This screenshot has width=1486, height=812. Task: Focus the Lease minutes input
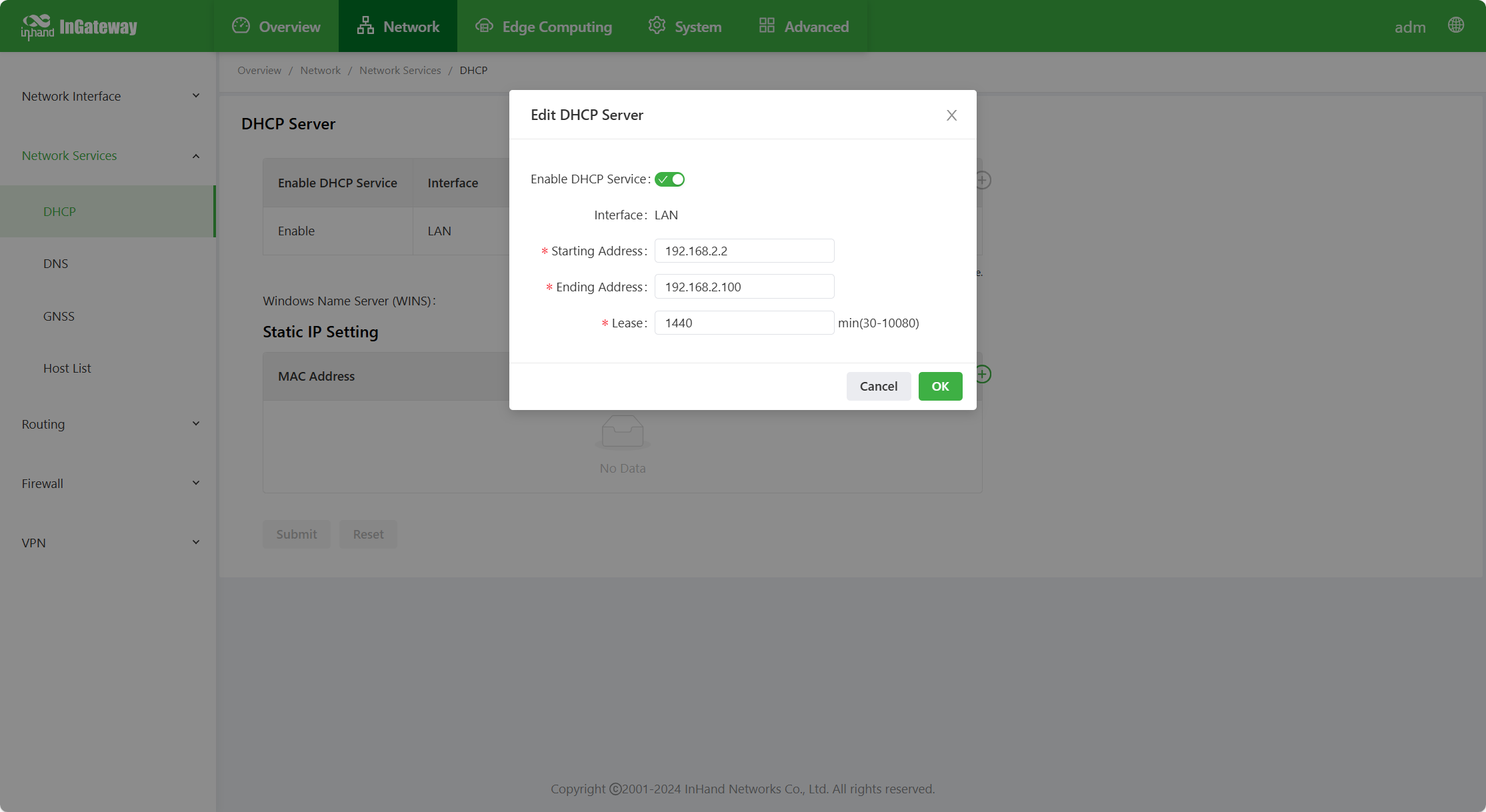[744, 323]
